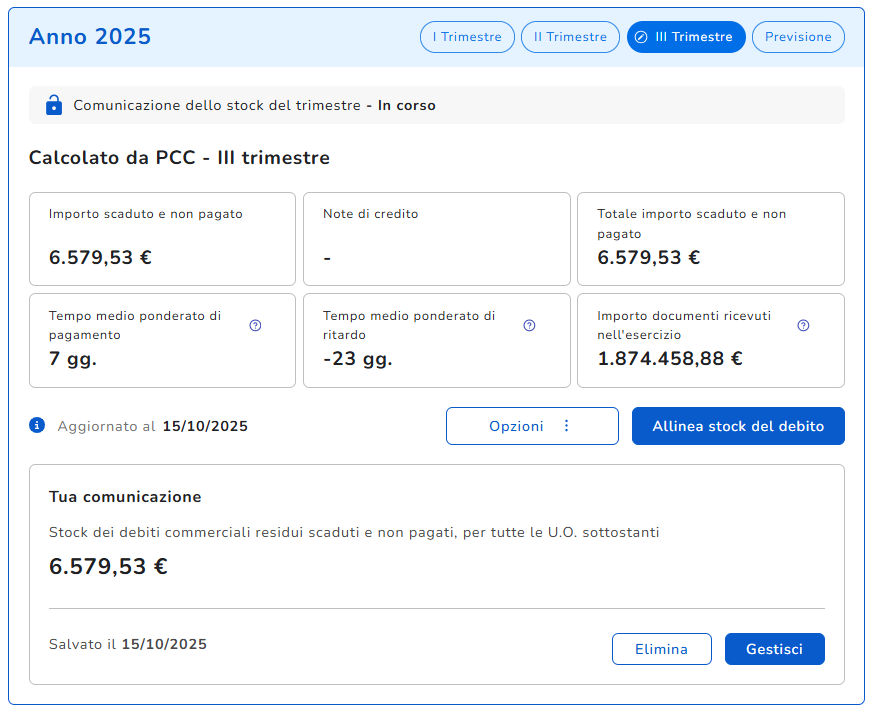Switch to the II Trimestre tab
This screenshot has width=872, height=712.
coord(570,37)
